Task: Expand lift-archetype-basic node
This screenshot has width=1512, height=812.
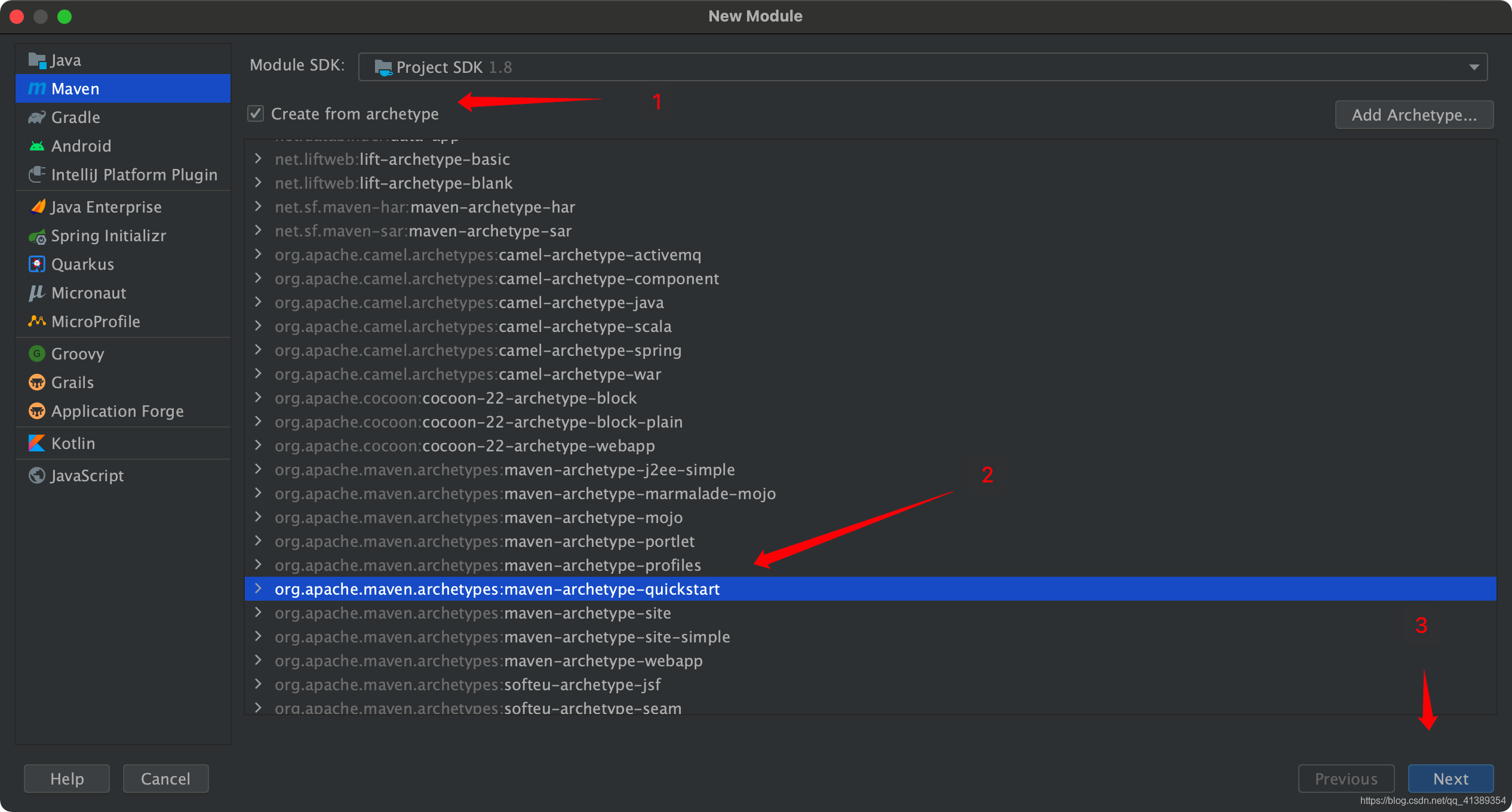Action: coord(258,159)
